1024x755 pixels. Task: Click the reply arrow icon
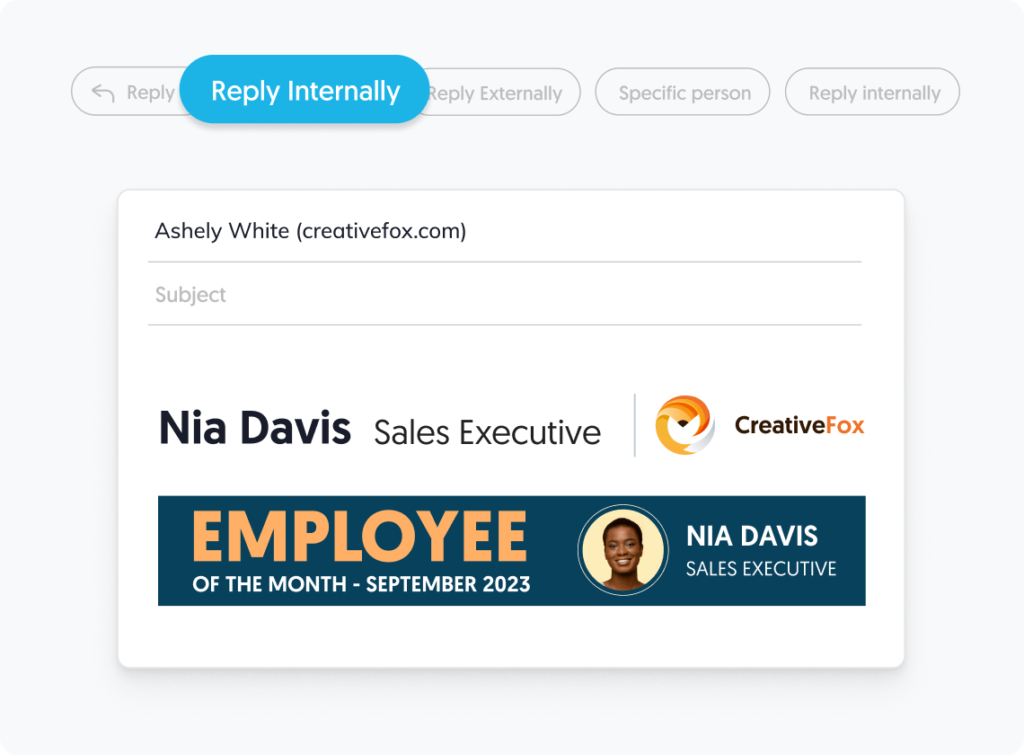coord(103,93)
